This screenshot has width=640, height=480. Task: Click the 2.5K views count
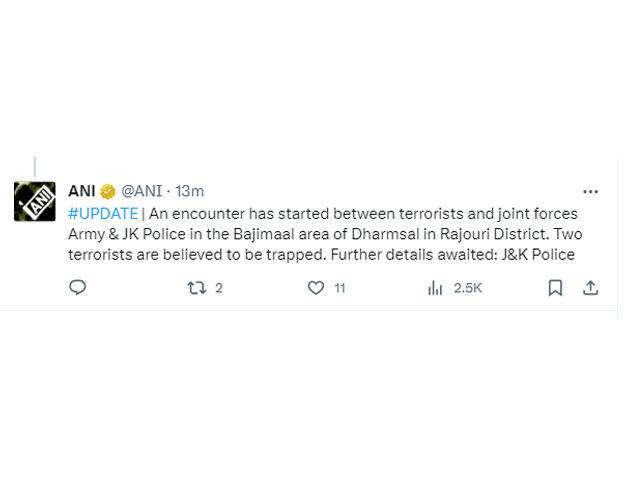tap(468, 288)
